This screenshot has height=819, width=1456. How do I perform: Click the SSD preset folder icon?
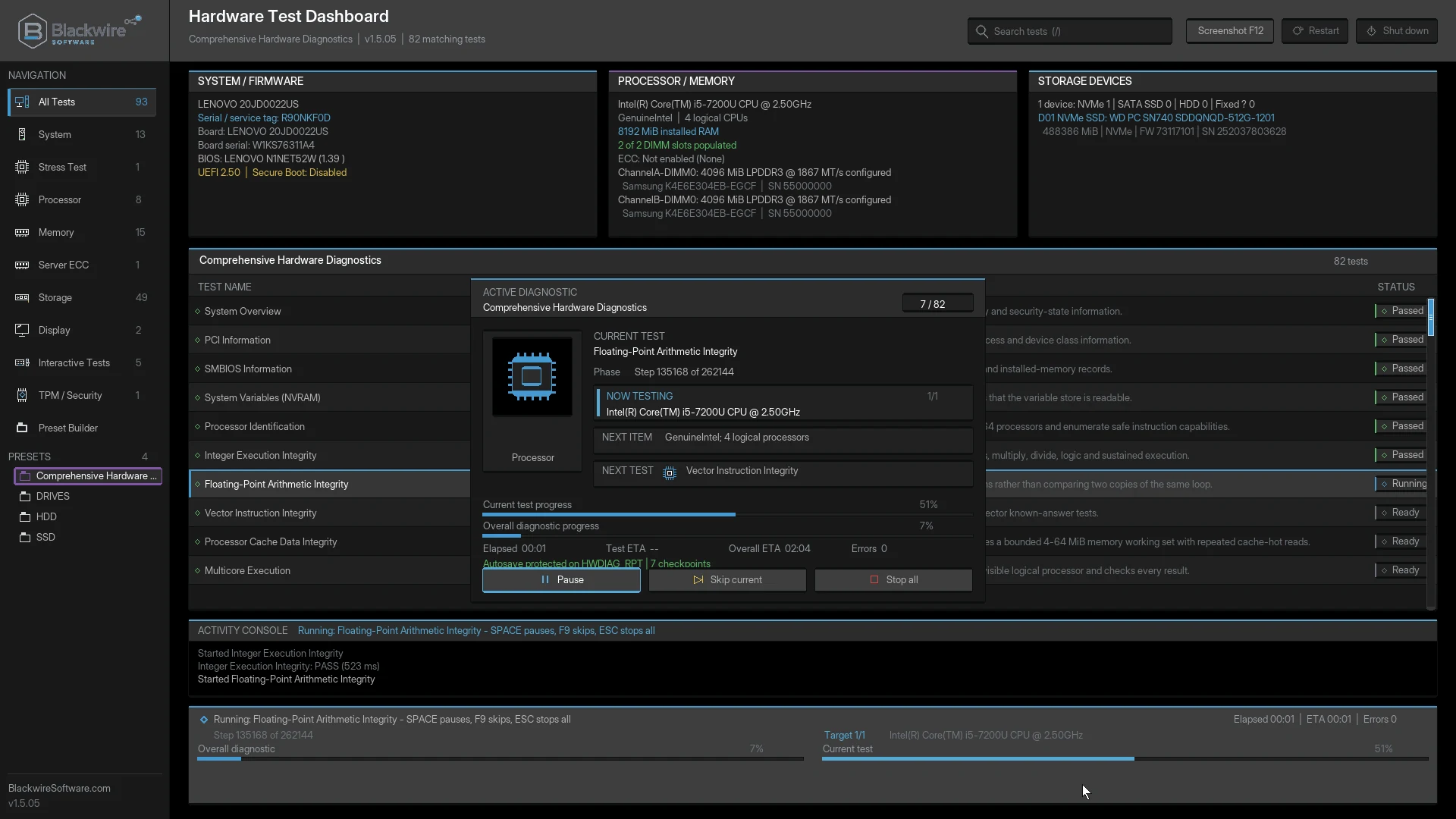pos(25,538)
